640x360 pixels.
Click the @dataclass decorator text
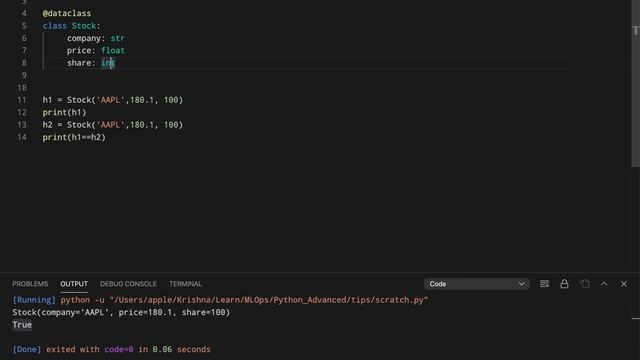pos(67,13)
